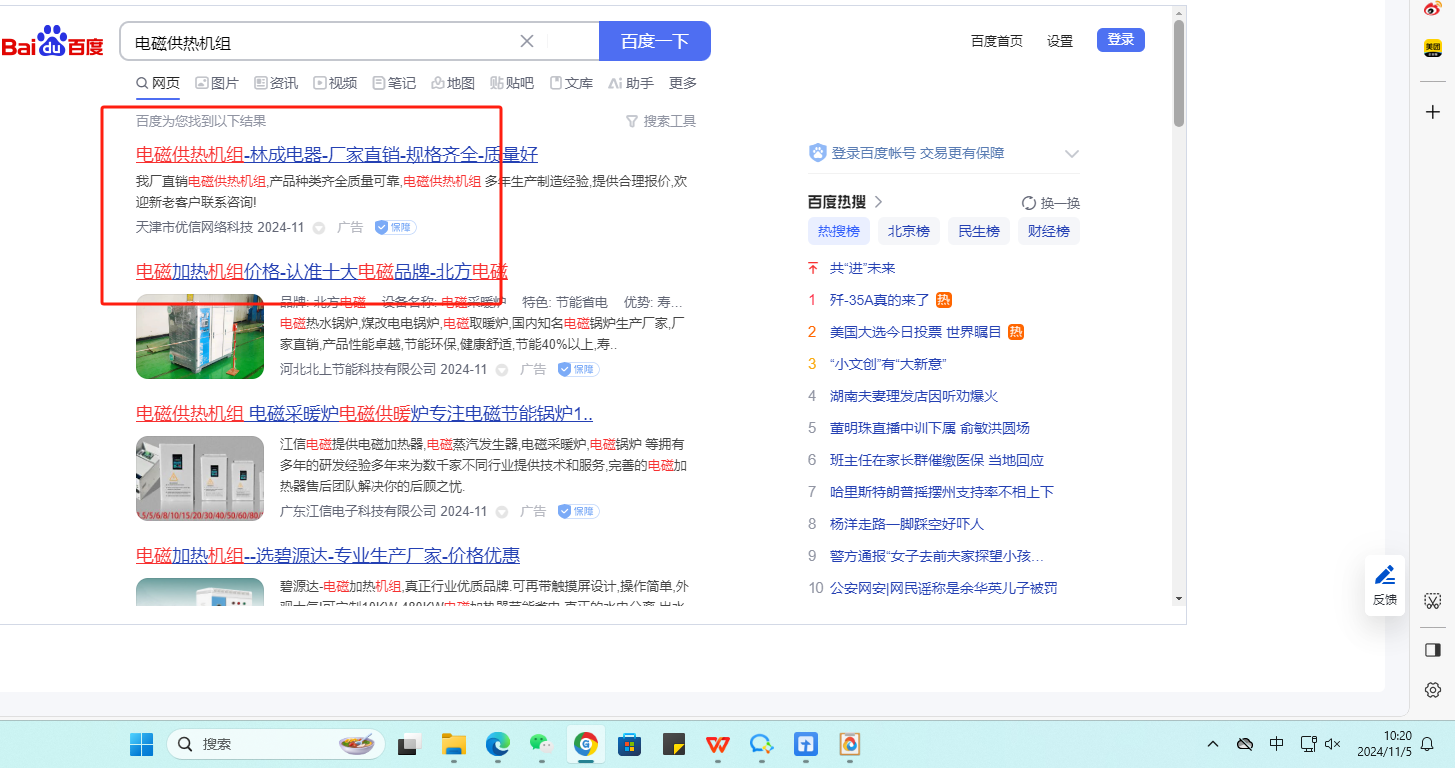
Task: Open WeChat from the taskbar
Action: (541, 744)
